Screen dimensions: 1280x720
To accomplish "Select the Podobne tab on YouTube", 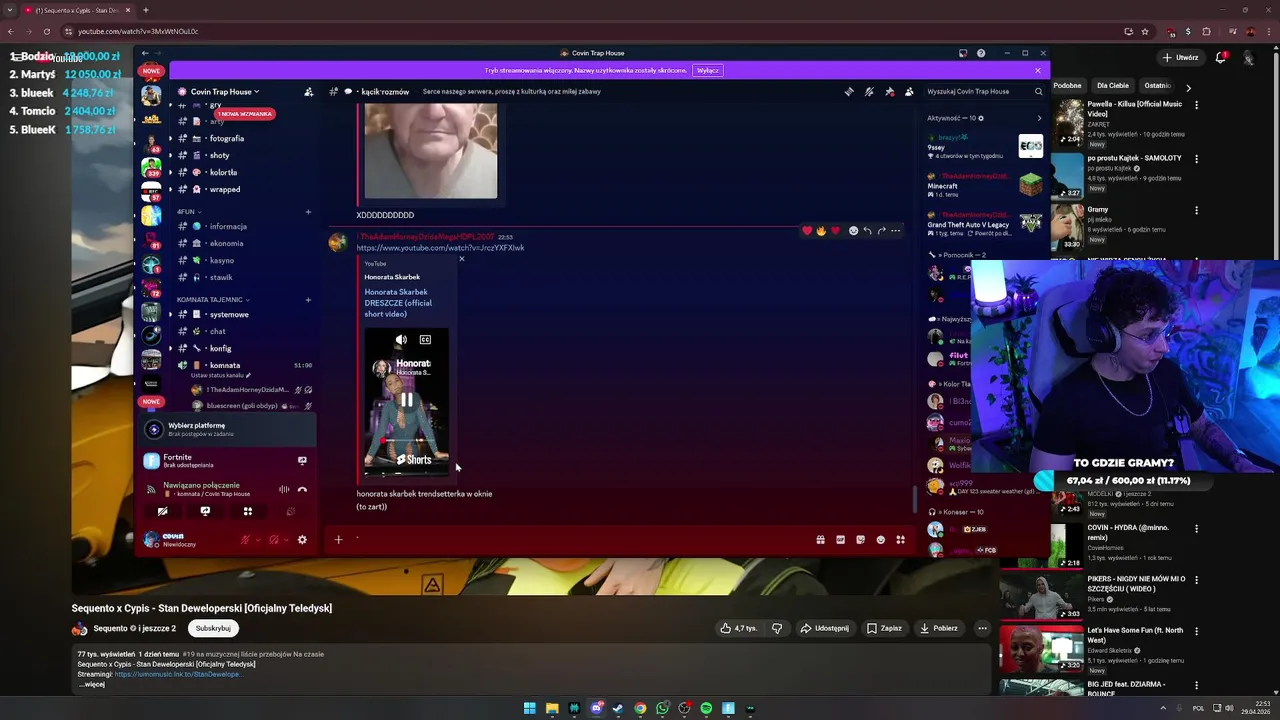I will [1067, 86].
